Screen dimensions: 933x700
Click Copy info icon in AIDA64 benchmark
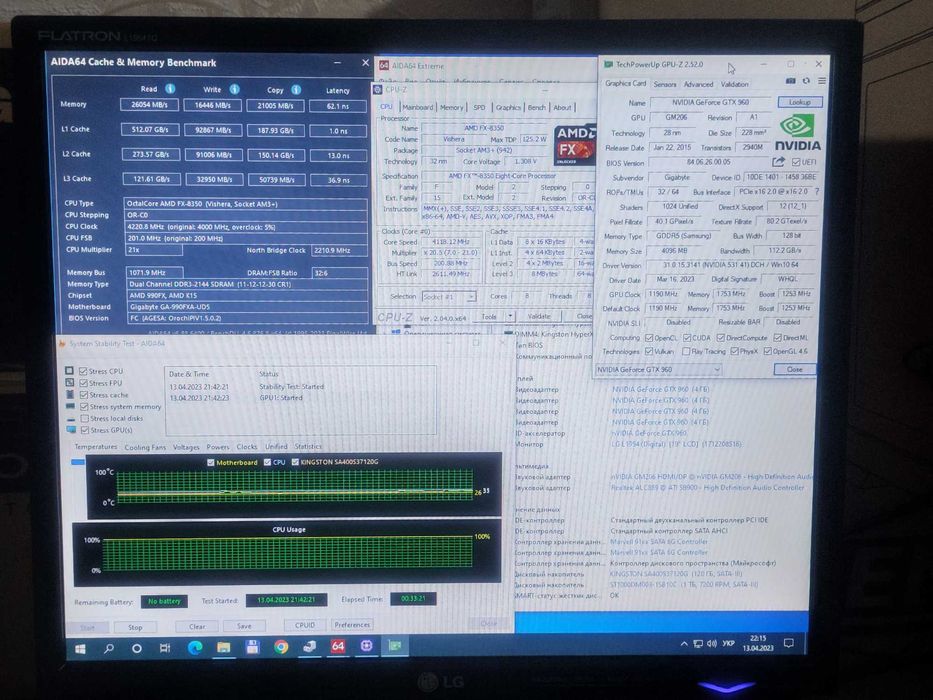coord(296,90)
